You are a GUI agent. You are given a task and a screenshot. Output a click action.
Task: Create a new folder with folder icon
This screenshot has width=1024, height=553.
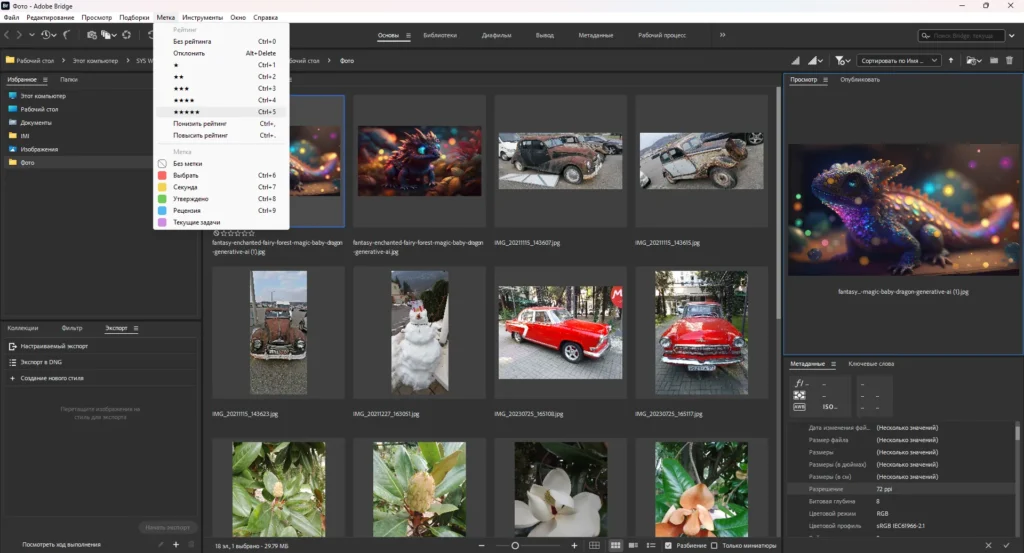point(993,61)
